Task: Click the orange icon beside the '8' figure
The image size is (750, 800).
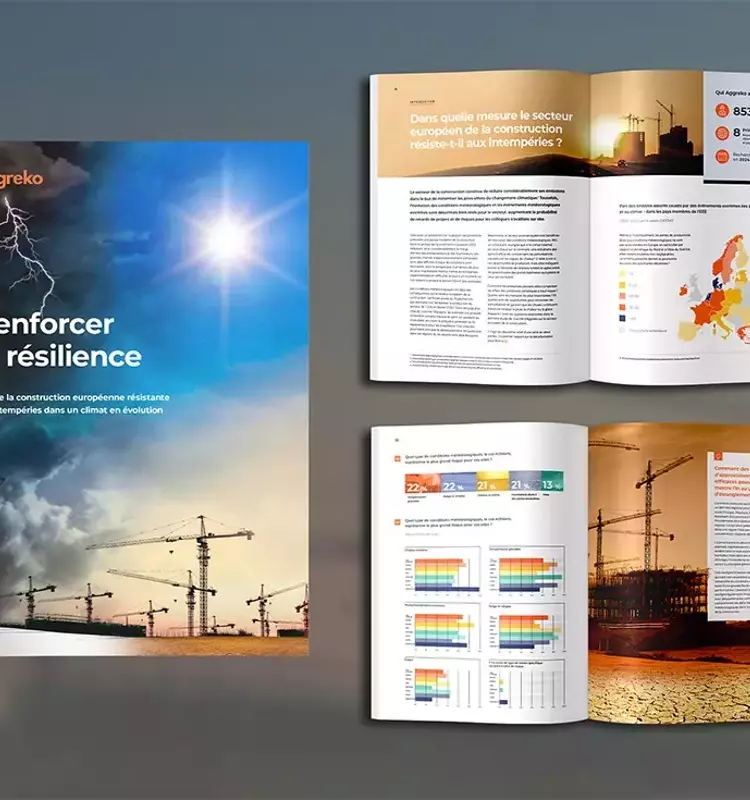Action: click(x=722, y=133)
